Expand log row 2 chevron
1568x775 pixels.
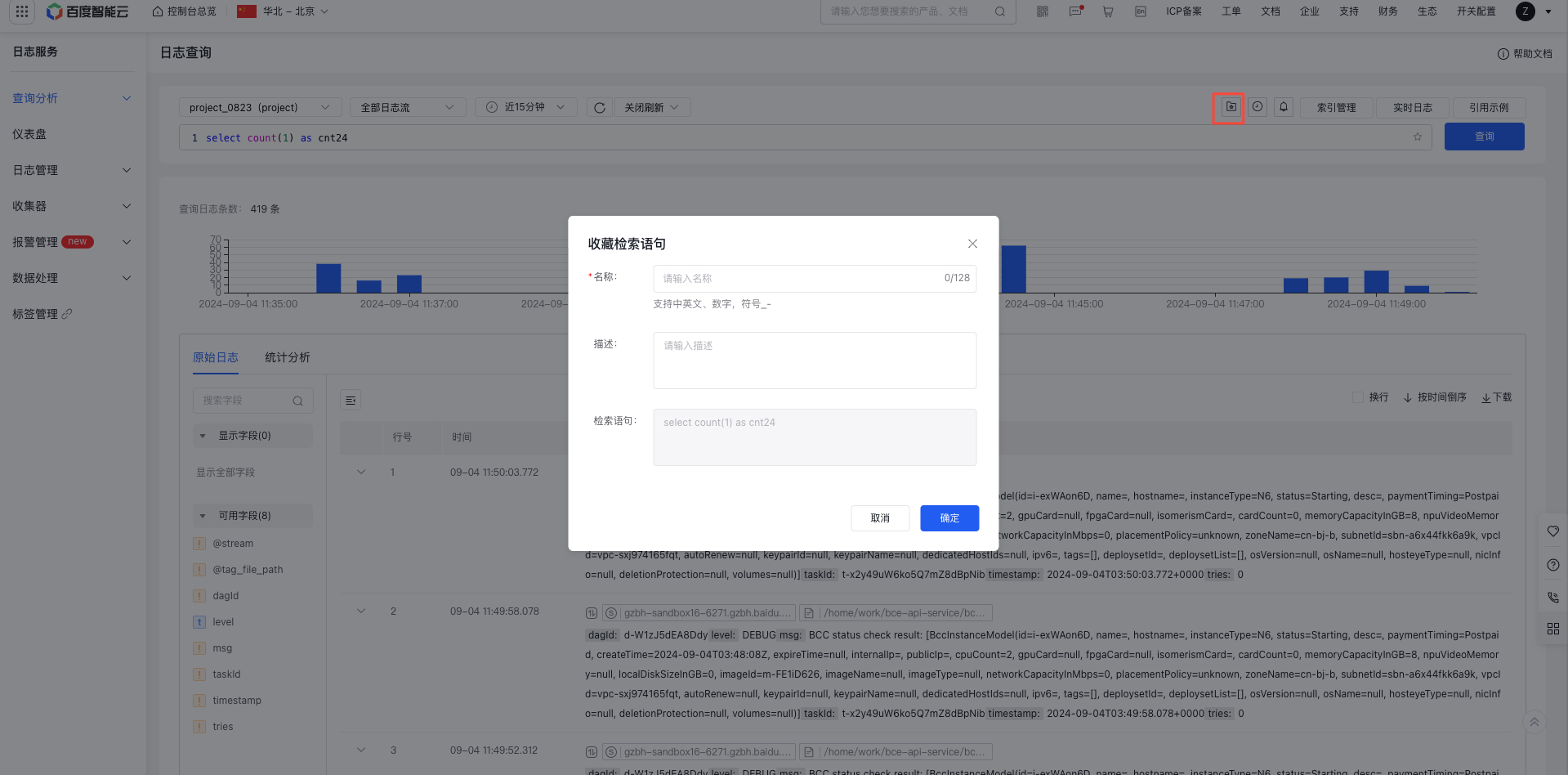pos(361,611)
